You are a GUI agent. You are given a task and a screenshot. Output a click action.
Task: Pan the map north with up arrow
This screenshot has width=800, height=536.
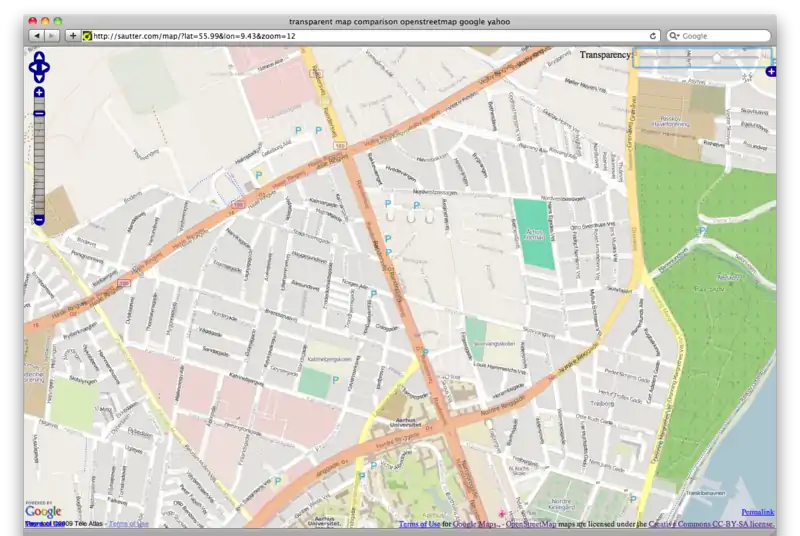click(x=39, y=57)
